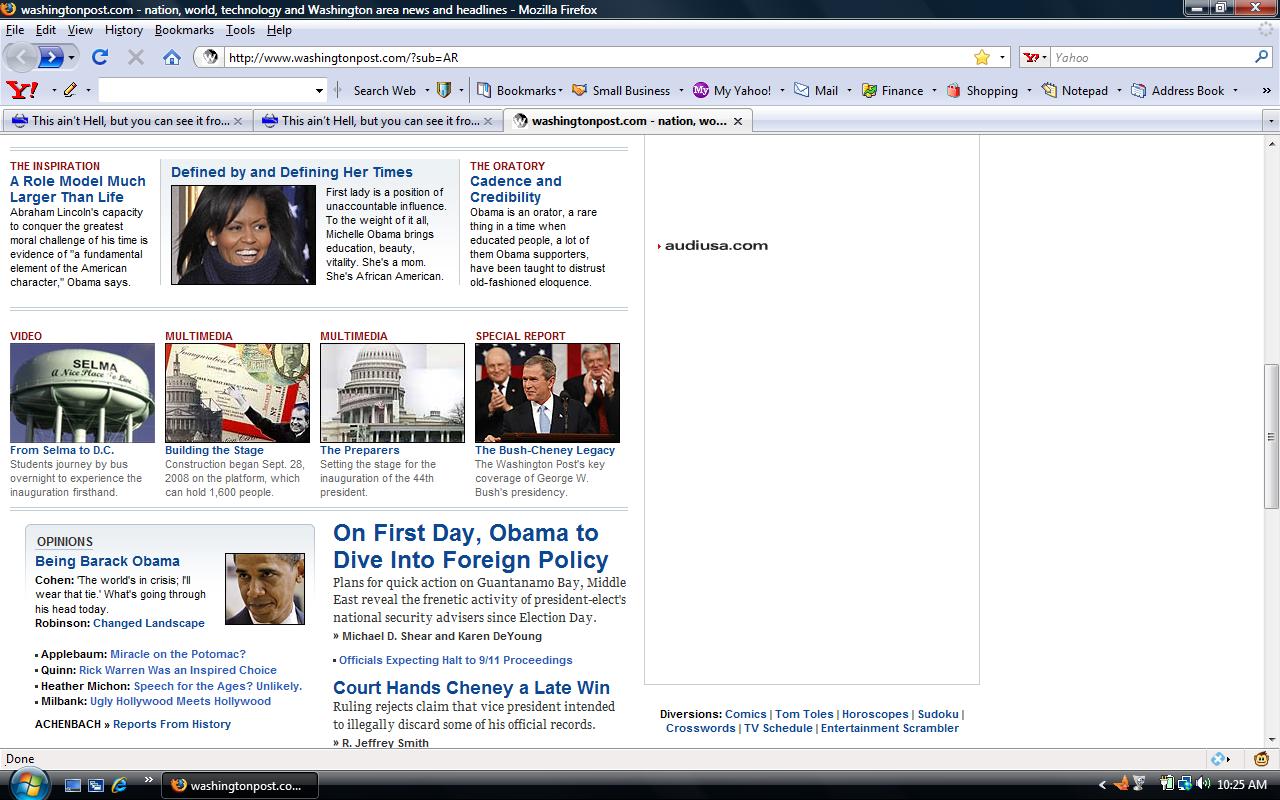This screenshot has height=800, width=1280.
Task: Click the Yahoo! logo in the toolbar
Action: click(22, 90)
